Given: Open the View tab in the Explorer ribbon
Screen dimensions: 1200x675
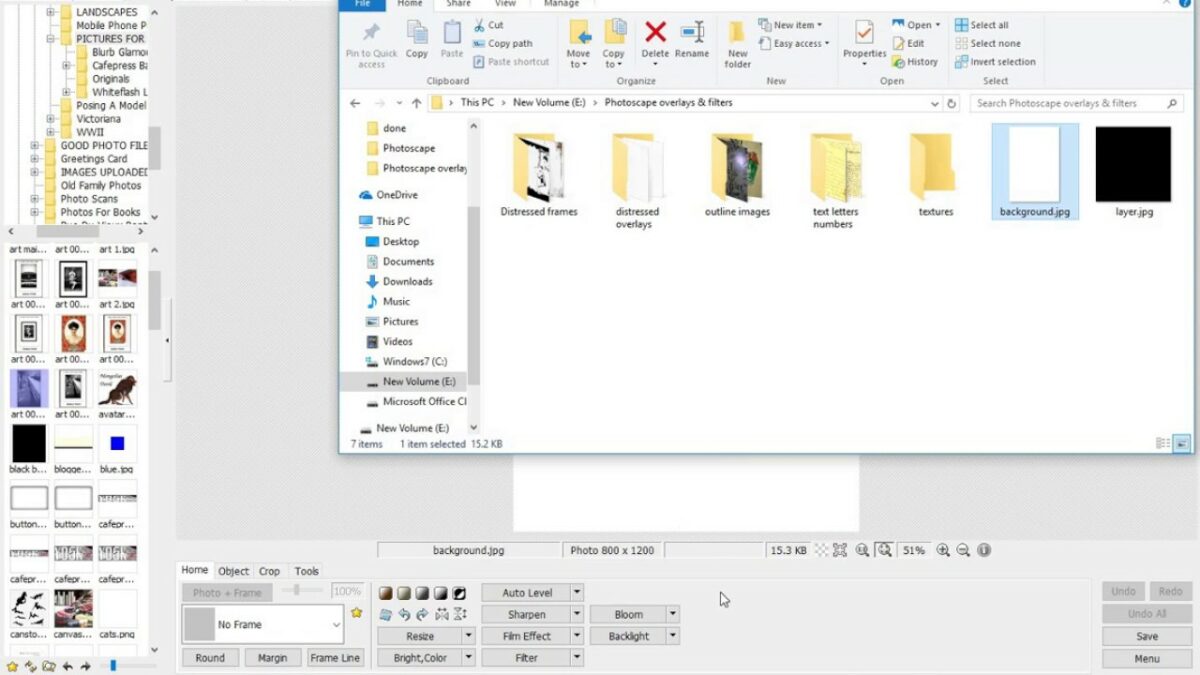Looking at the screenshot, I should tap(506, 4).
